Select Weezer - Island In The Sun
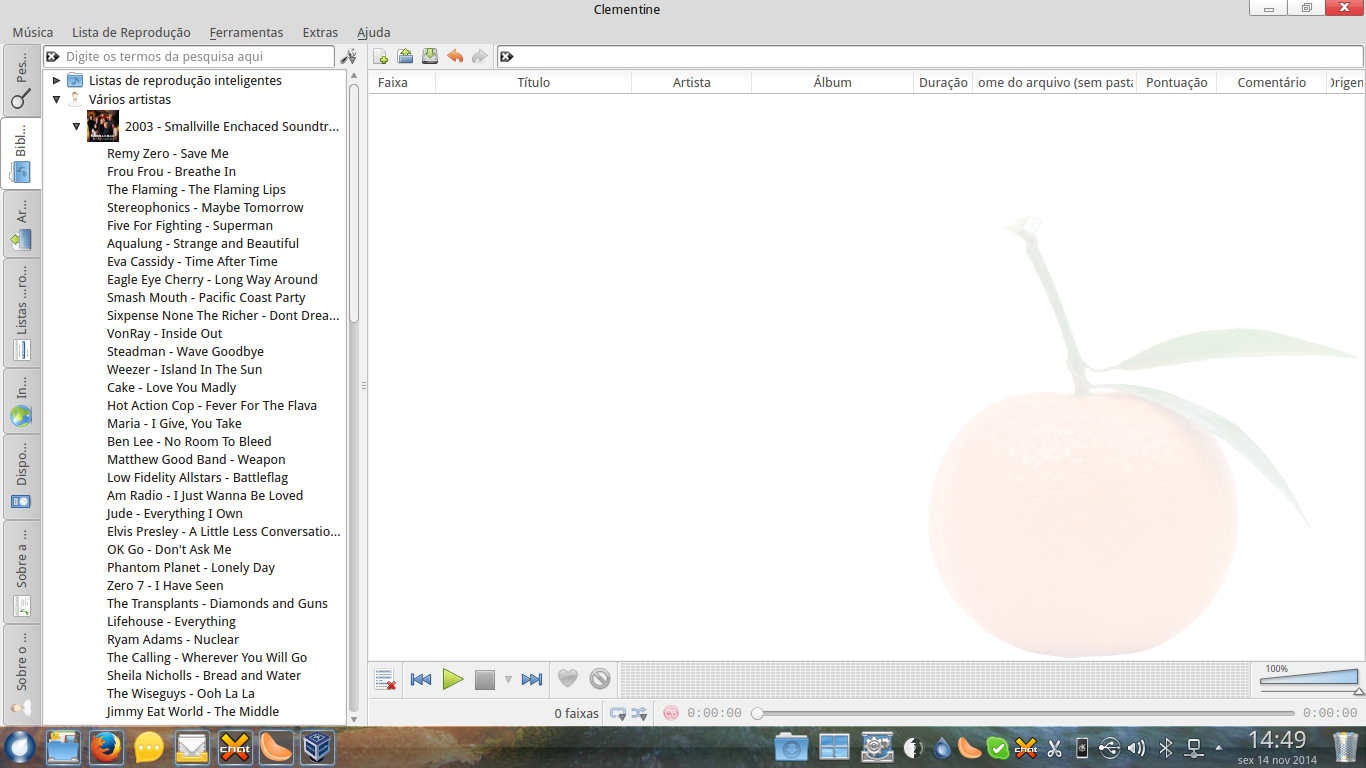The height and width of the screenshot is (768, 1366). (x=185, y=369)
